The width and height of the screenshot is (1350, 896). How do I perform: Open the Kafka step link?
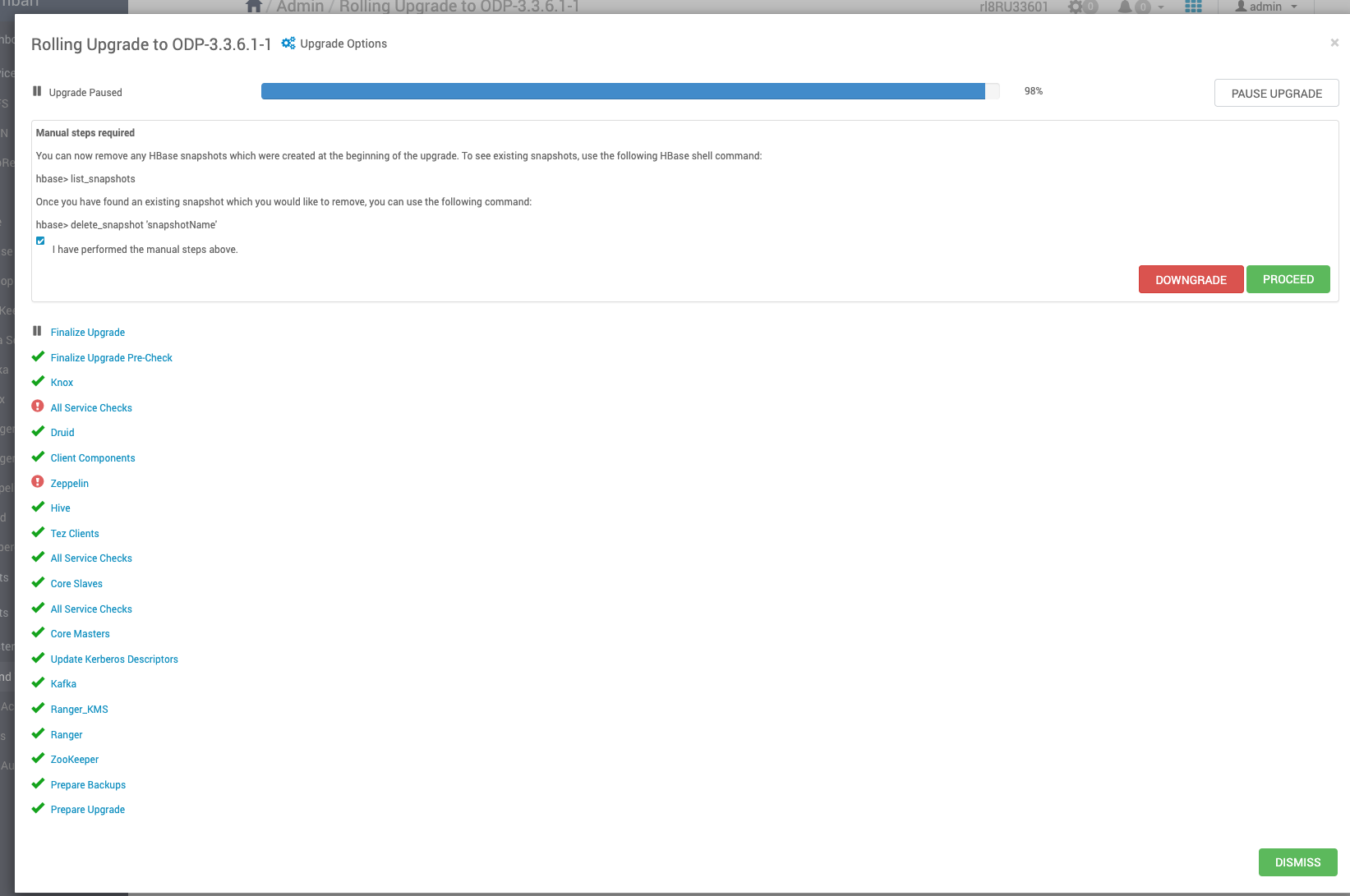[63, 684]
